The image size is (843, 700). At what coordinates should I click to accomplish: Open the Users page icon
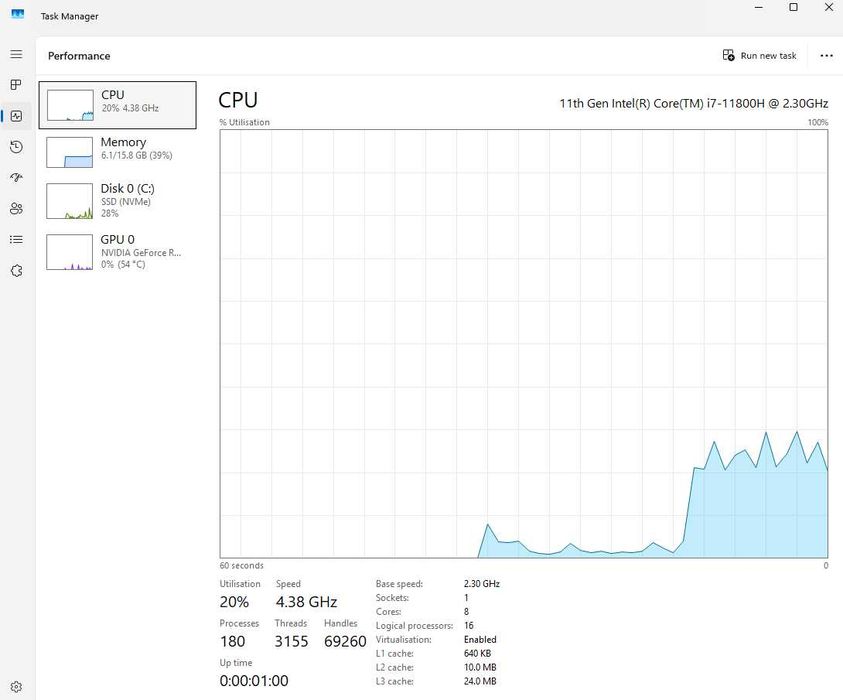point(16,209)
